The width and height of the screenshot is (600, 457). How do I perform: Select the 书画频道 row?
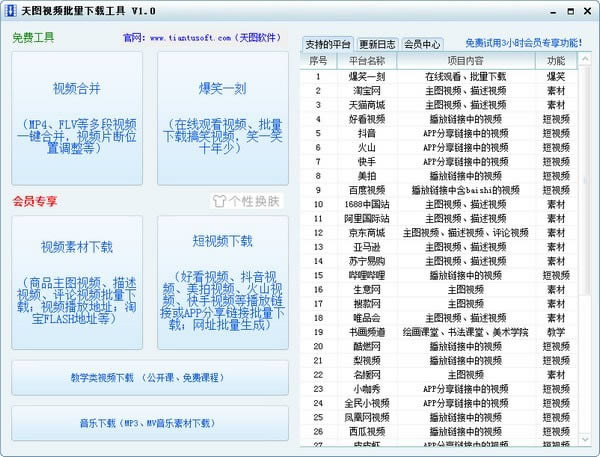click(439, 332)
